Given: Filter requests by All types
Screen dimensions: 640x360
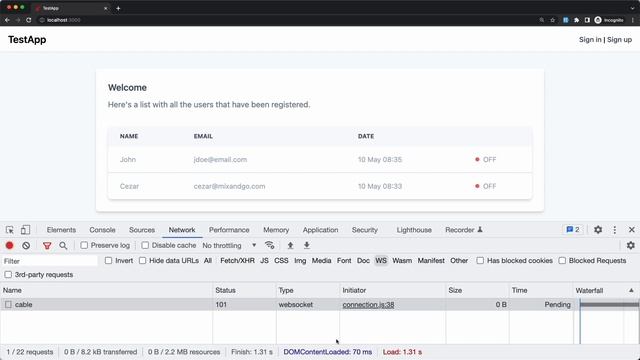Looking at the screenshot, I should [208, 260].
